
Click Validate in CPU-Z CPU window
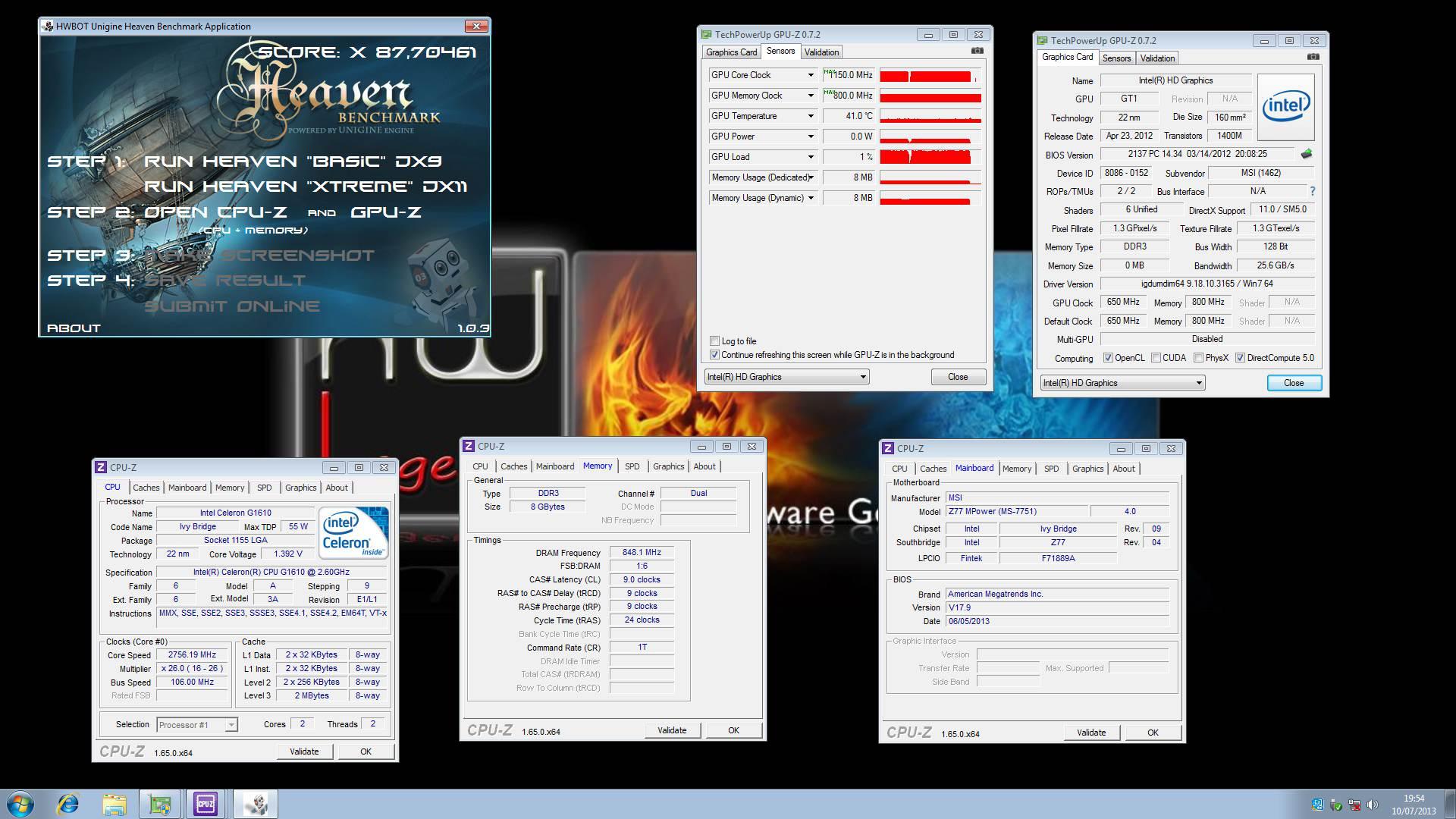coord(304,752)
